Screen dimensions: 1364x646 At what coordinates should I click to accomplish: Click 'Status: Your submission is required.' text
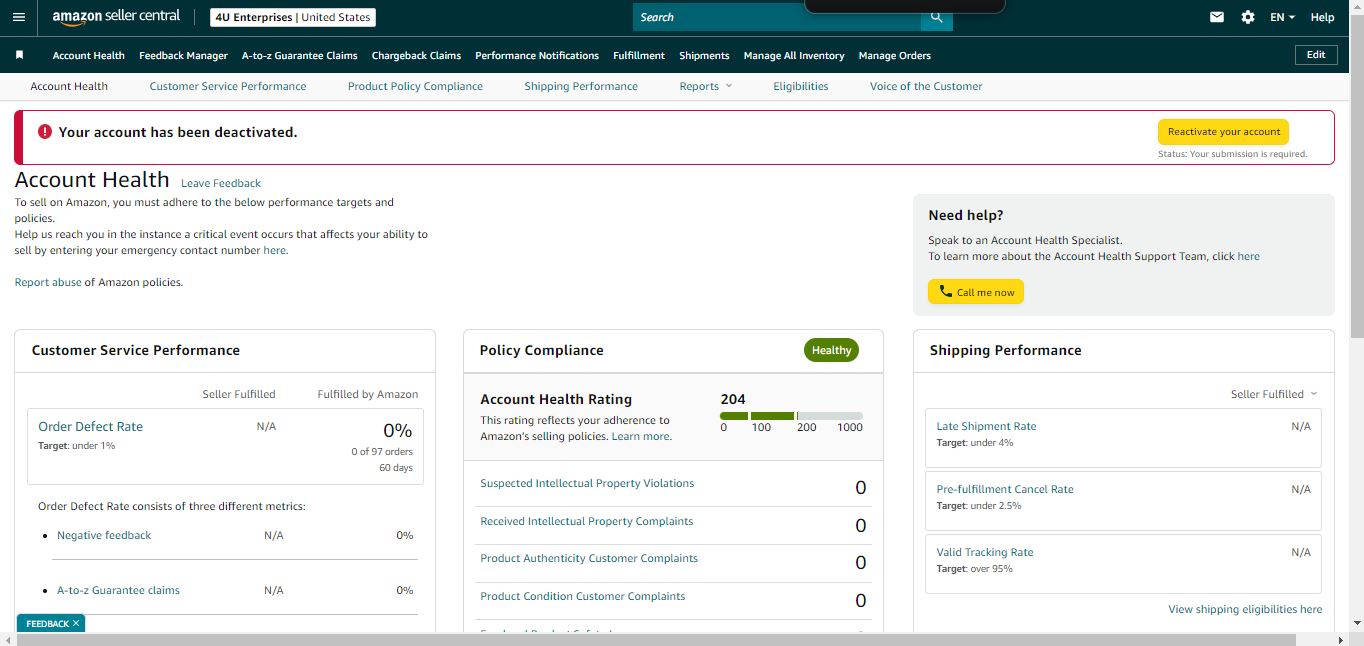(x=1232, y=154)
